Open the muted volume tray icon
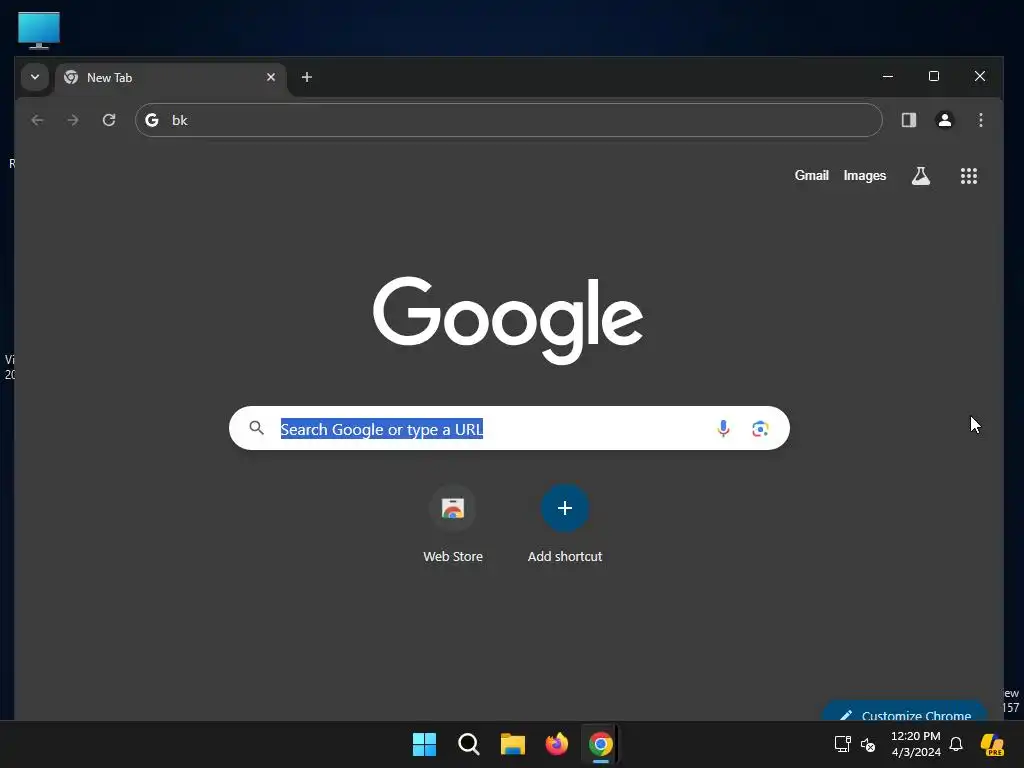The width and height of the screenshot is (1024, 768). [868, 744]
